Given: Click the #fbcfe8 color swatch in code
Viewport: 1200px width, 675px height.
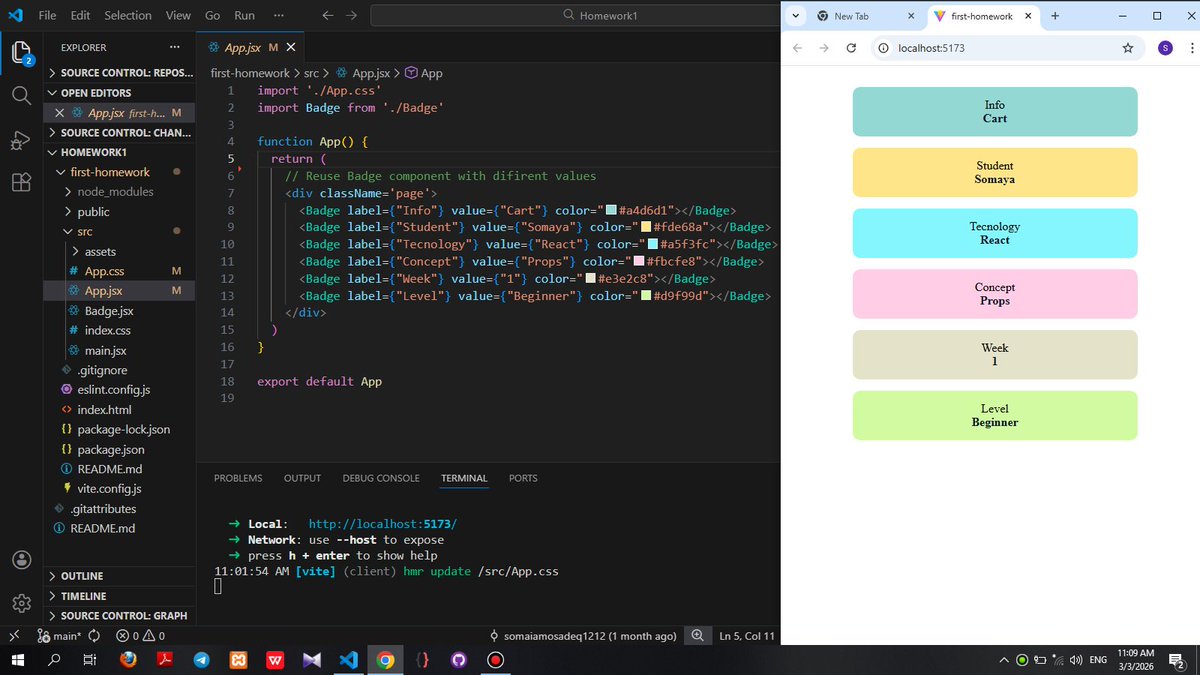Looking at the screenshot, I should point(639,262).
